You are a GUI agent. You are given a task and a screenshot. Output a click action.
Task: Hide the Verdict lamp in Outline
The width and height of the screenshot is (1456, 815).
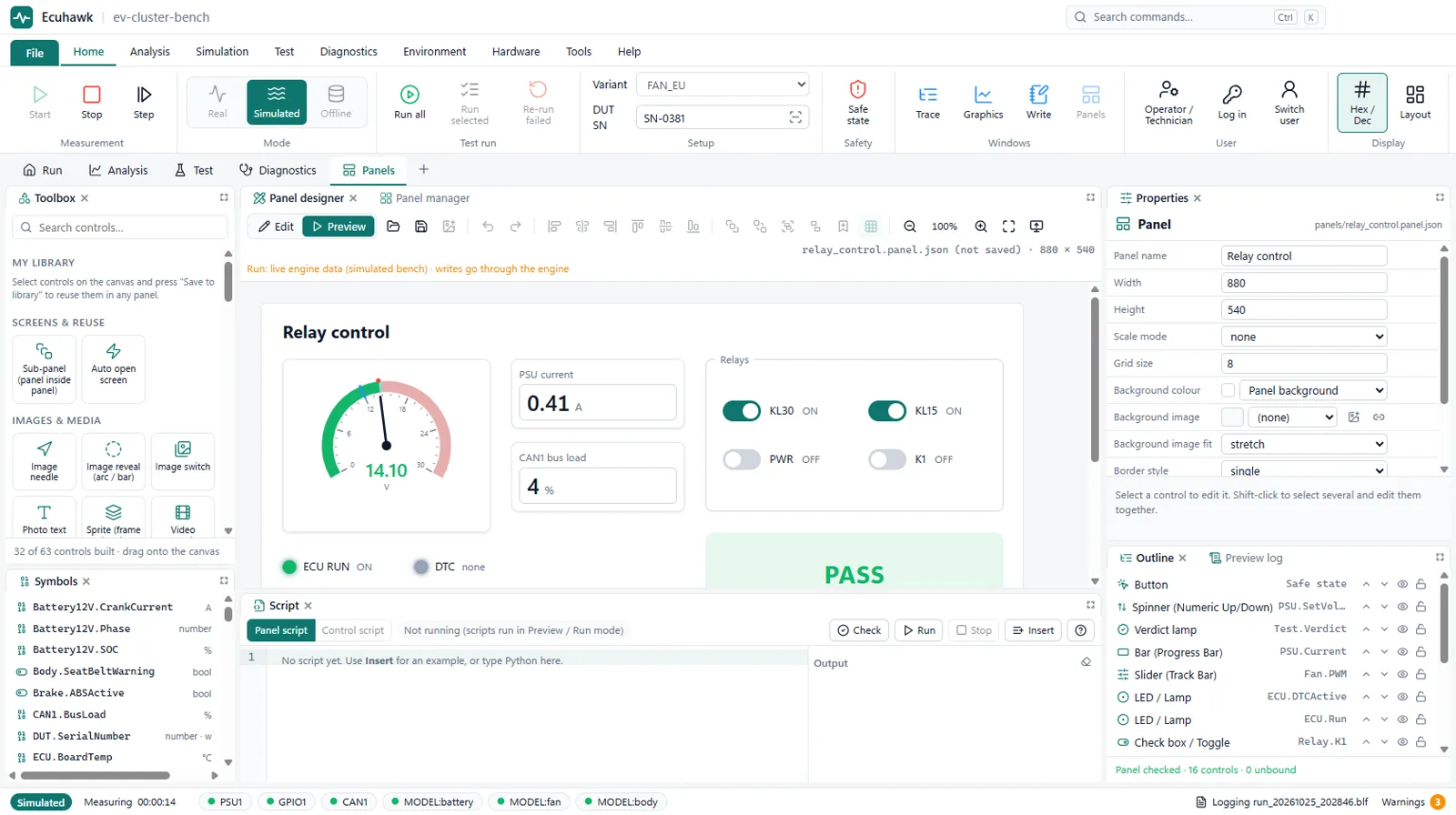coord(1402,629)
